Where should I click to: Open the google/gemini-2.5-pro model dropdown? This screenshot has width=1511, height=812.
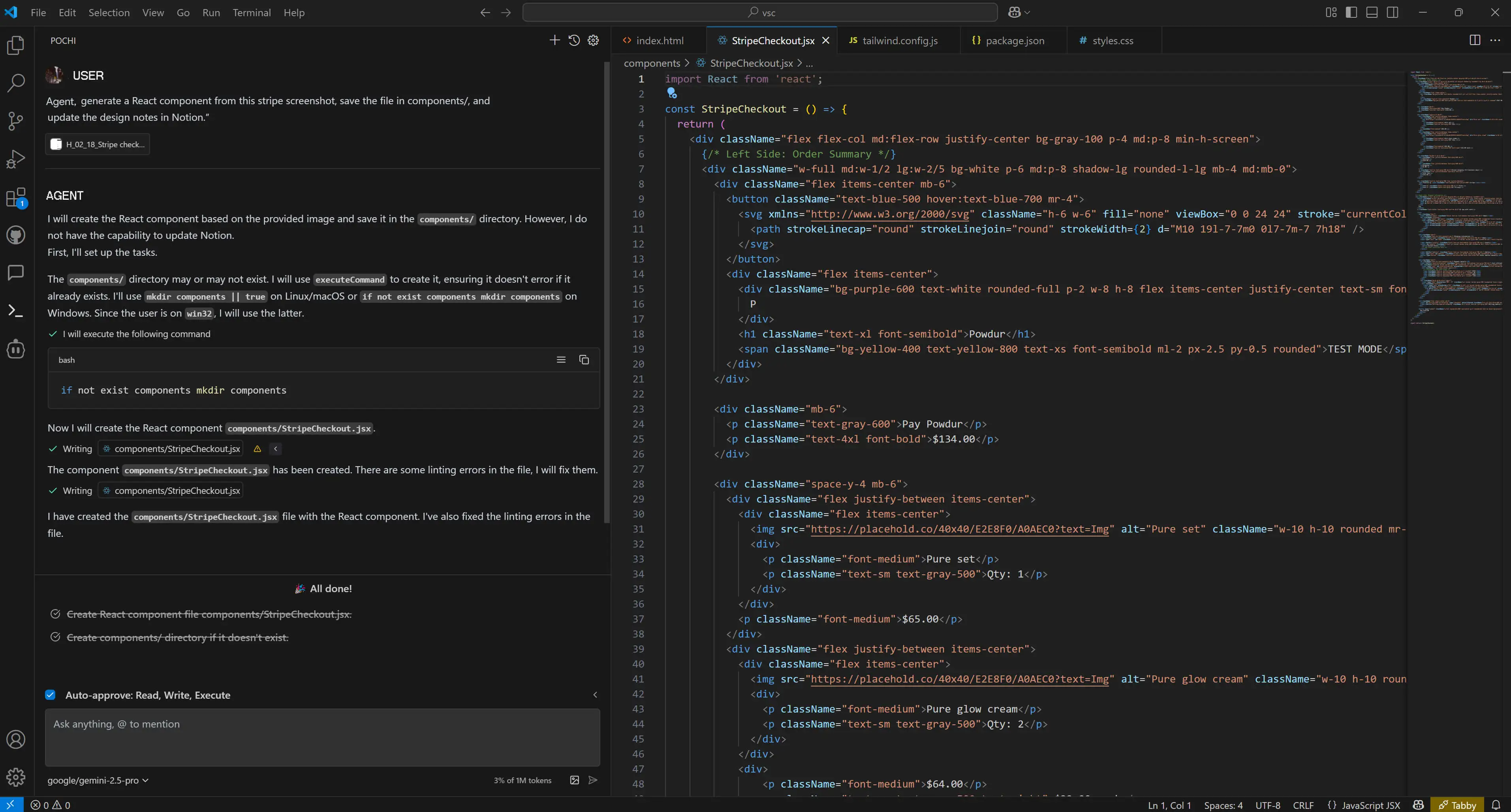tap(98, 780)
